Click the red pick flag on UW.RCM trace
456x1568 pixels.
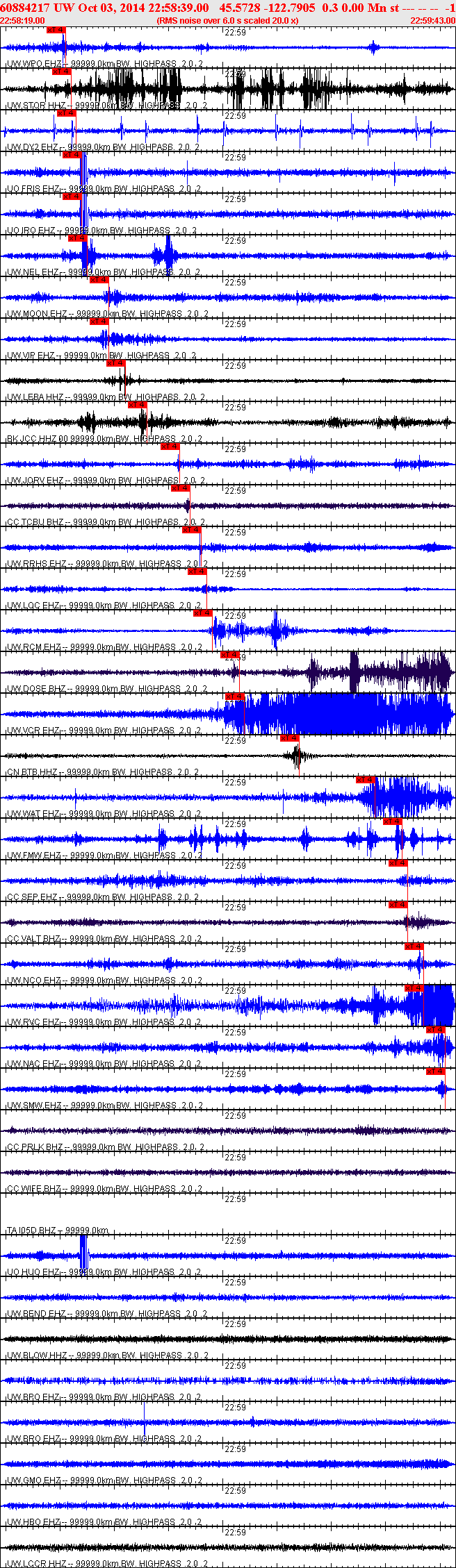pos(202,612)
